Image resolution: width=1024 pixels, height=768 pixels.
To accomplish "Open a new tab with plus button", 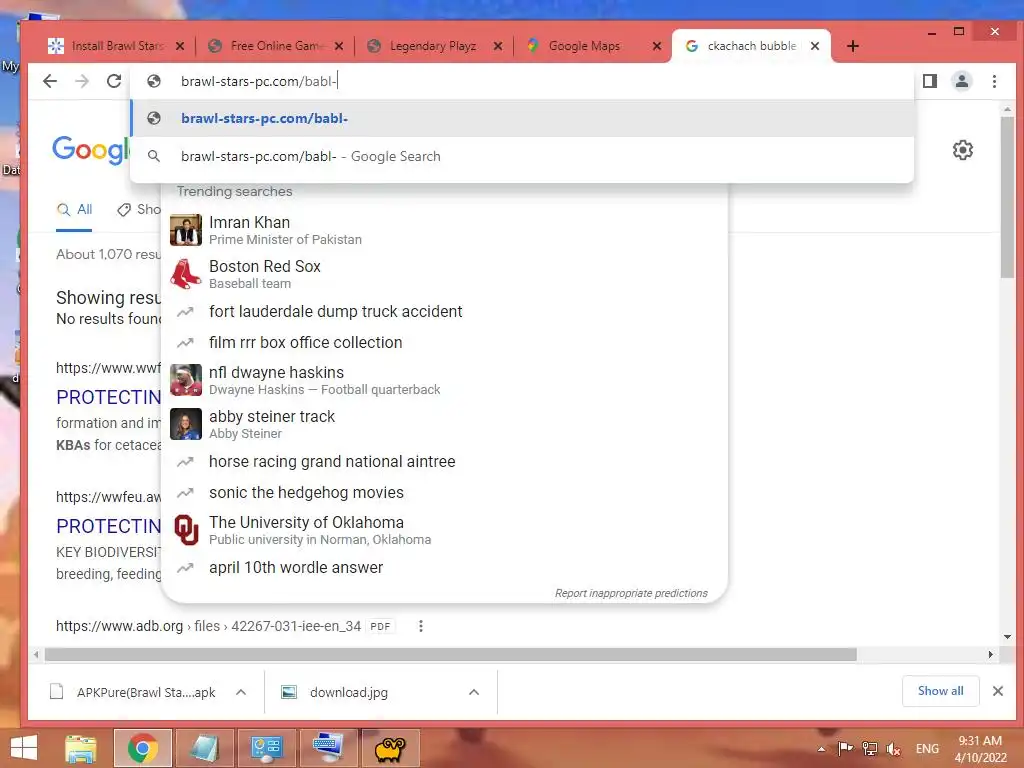I will click(x=853, y=46).
